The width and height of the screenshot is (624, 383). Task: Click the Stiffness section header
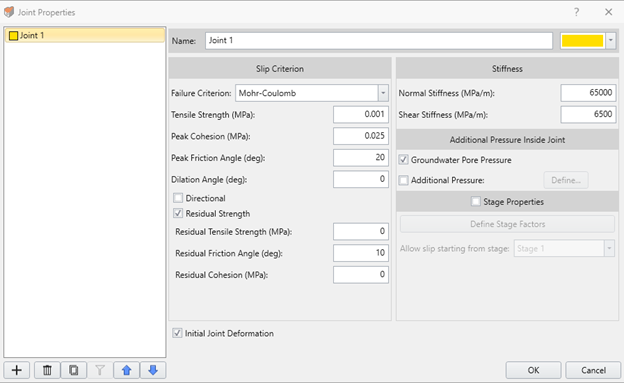507,68
